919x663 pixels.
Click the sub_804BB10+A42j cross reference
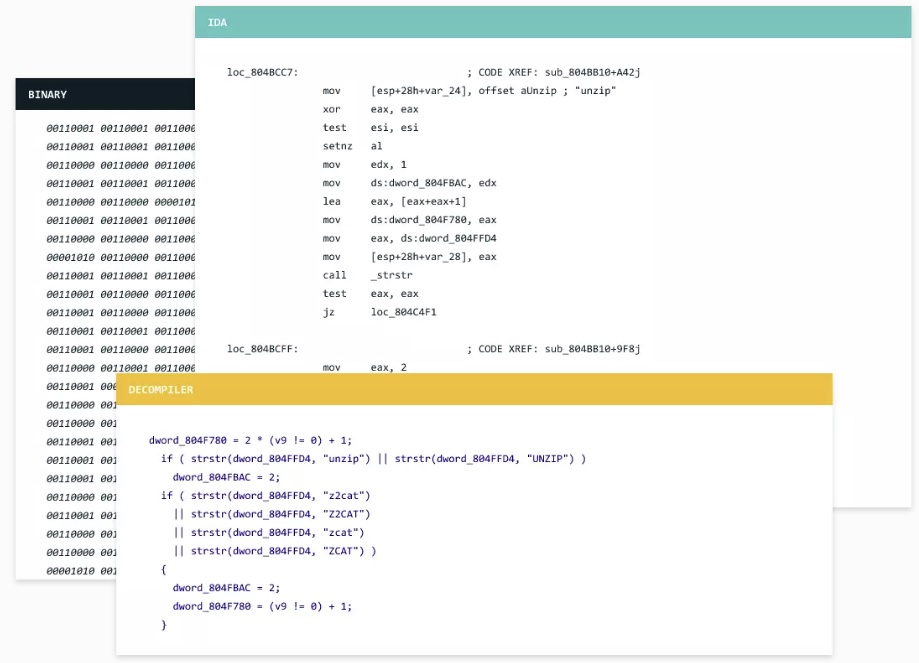[x=592, y=73]
